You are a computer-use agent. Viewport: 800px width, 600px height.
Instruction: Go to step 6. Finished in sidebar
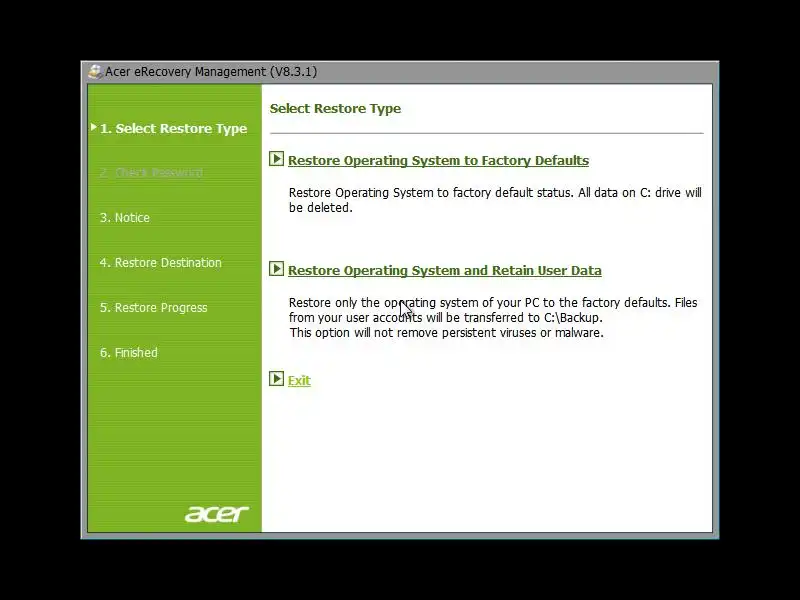pyautogui.click(x=129, y=353)
